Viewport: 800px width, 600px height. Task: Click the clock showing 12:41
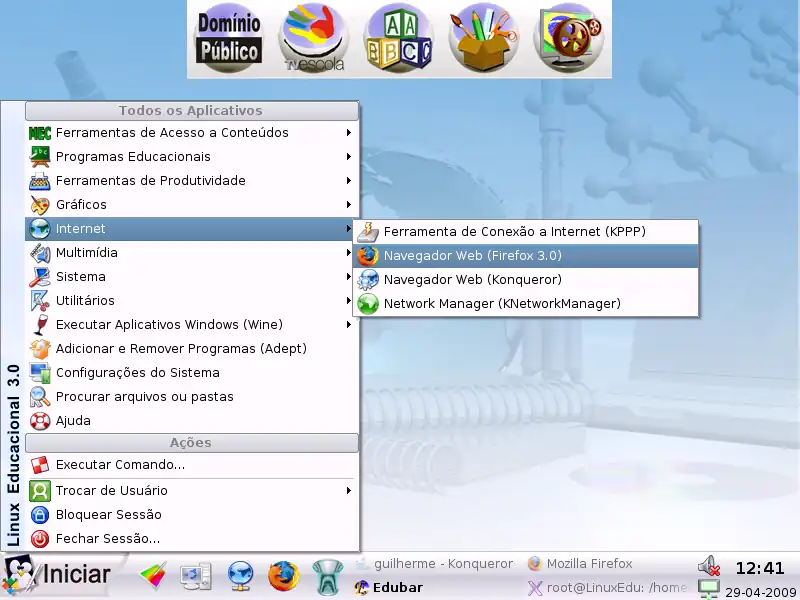[x=760, y=568]
